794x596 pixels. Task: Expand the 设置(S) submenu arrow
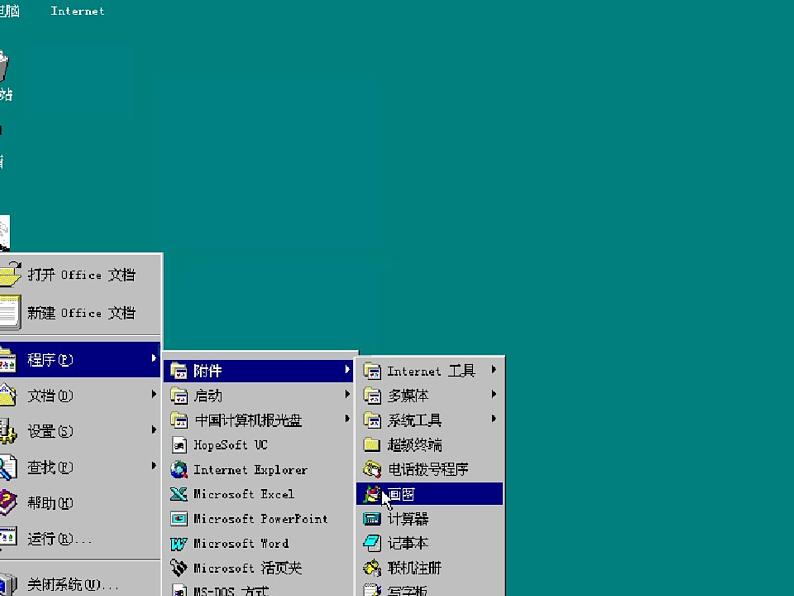[154, 429]
